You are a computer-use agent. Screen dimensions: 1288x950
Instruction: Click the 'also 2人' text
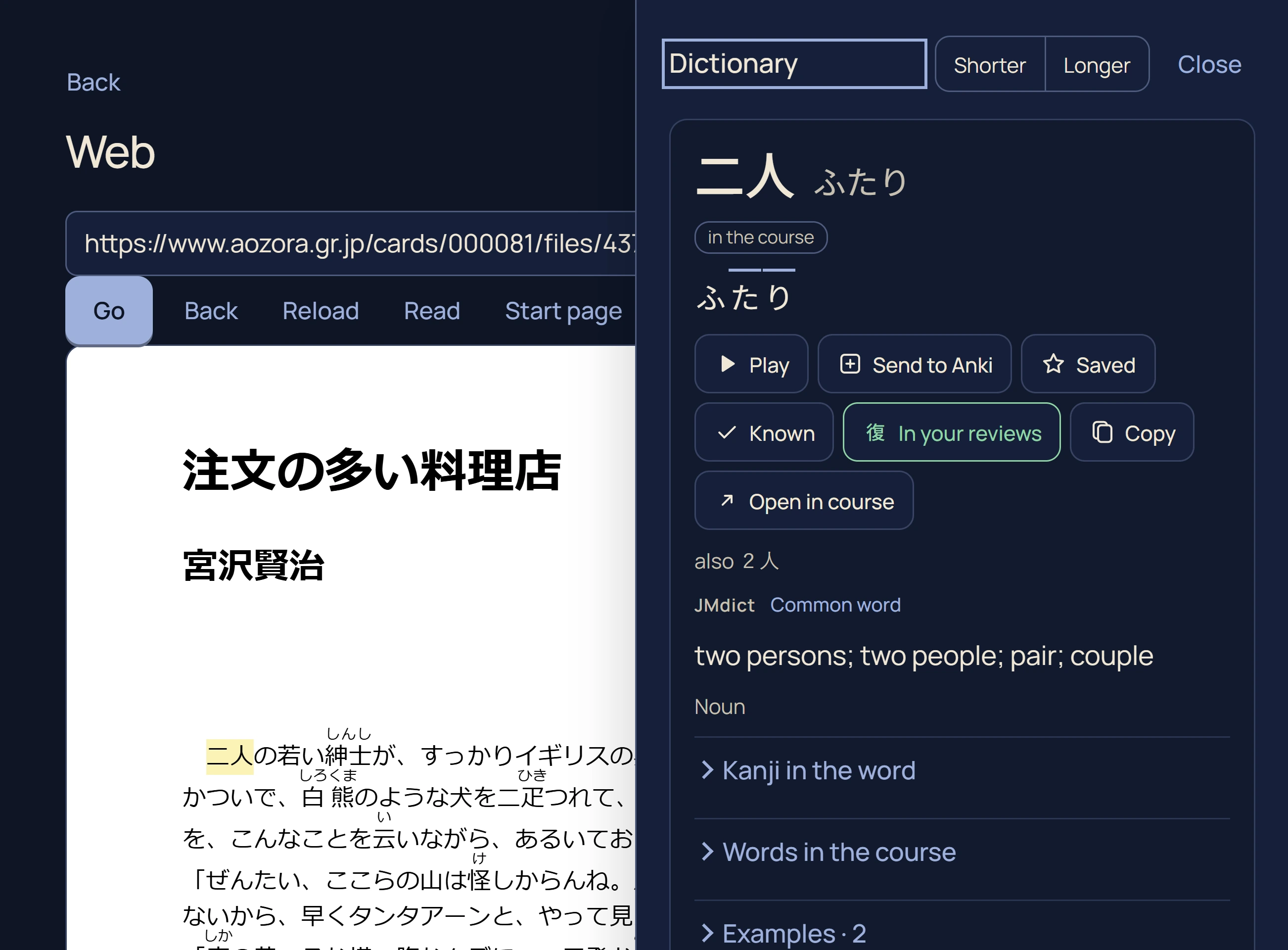737,561
